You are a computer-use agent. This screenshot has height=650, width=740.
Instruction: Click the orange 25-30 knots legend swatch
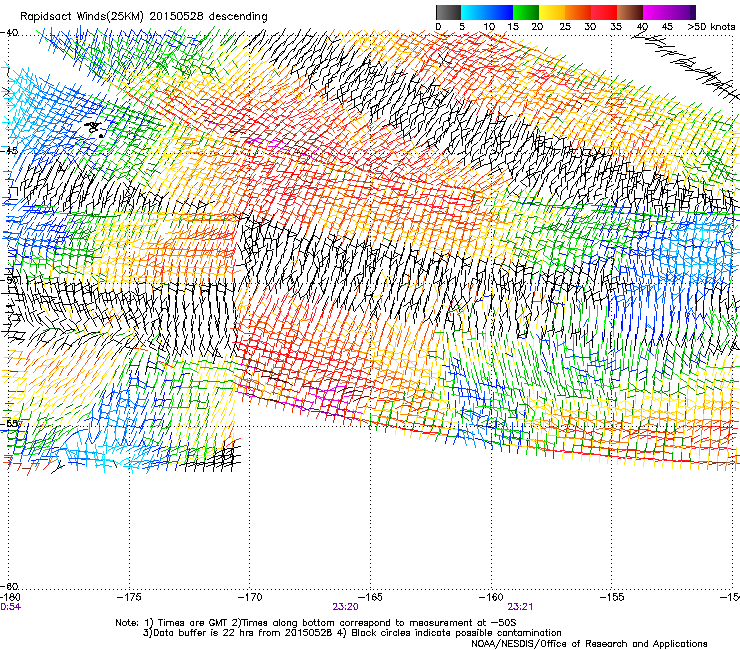point(578,12)
